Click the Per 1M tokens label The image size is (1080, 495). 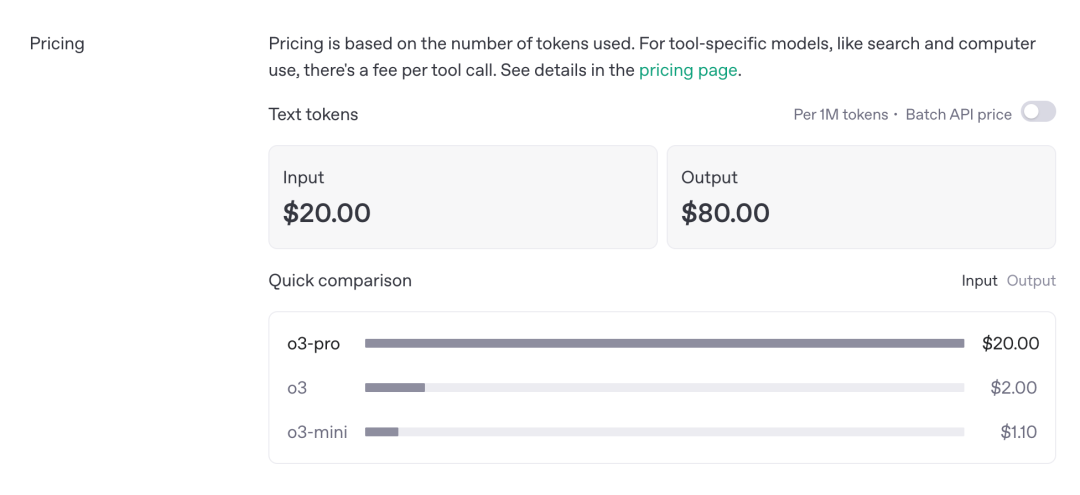tap(840, 114)
